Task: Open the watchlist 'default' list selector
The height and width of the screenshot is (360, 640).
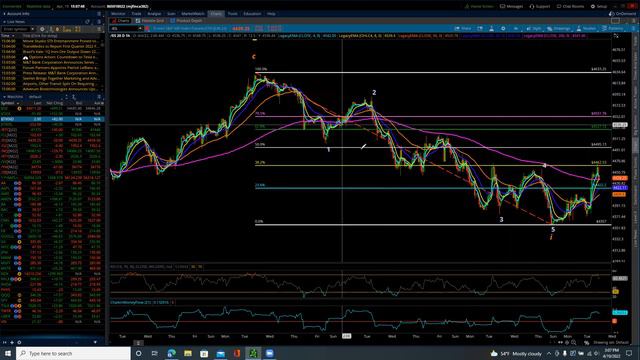Action: click(x=36, y=97)
